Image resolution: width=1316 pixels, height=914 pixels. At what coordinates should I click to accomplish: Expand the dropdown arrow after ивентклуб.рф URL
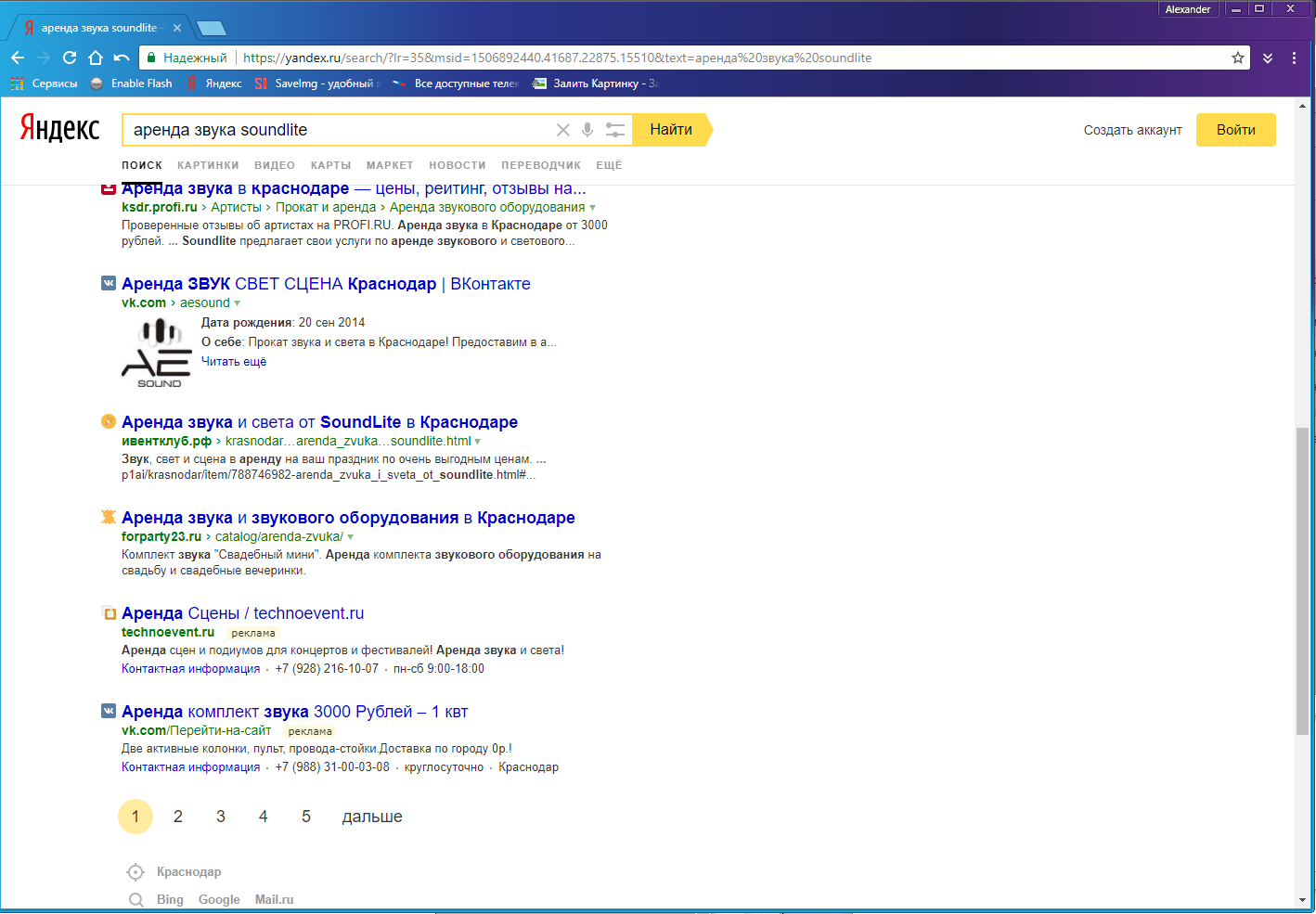(478, 442)
